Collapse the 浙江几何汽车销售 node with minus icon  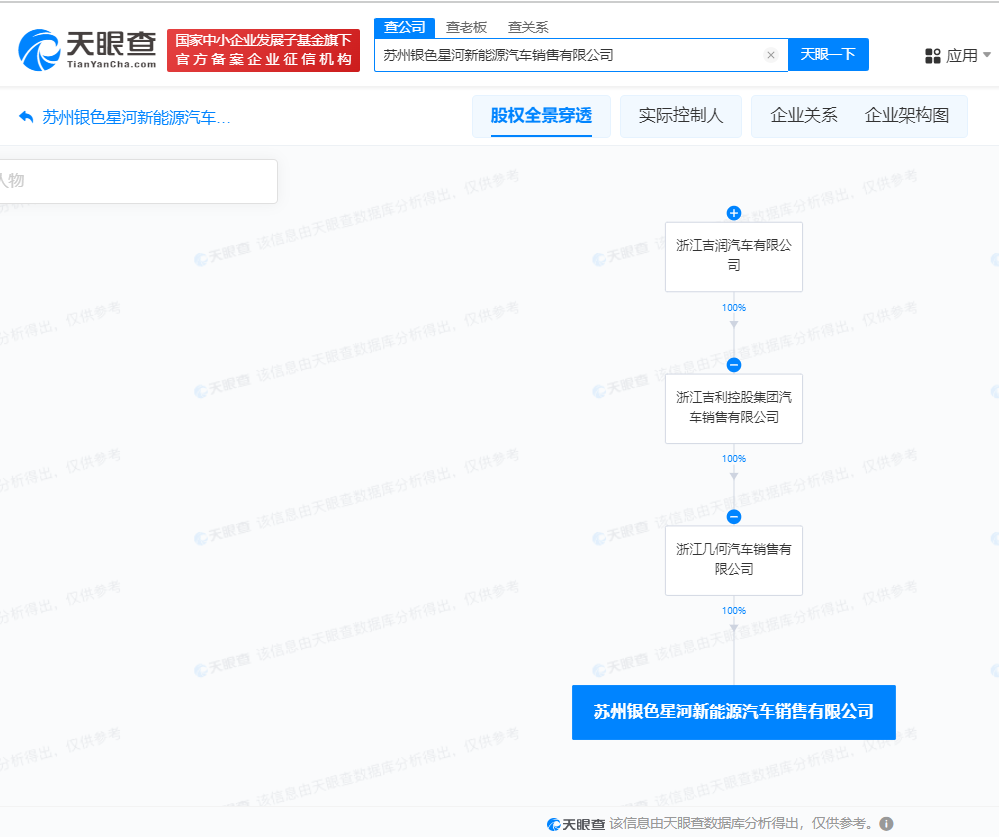[x=734, y=516]
